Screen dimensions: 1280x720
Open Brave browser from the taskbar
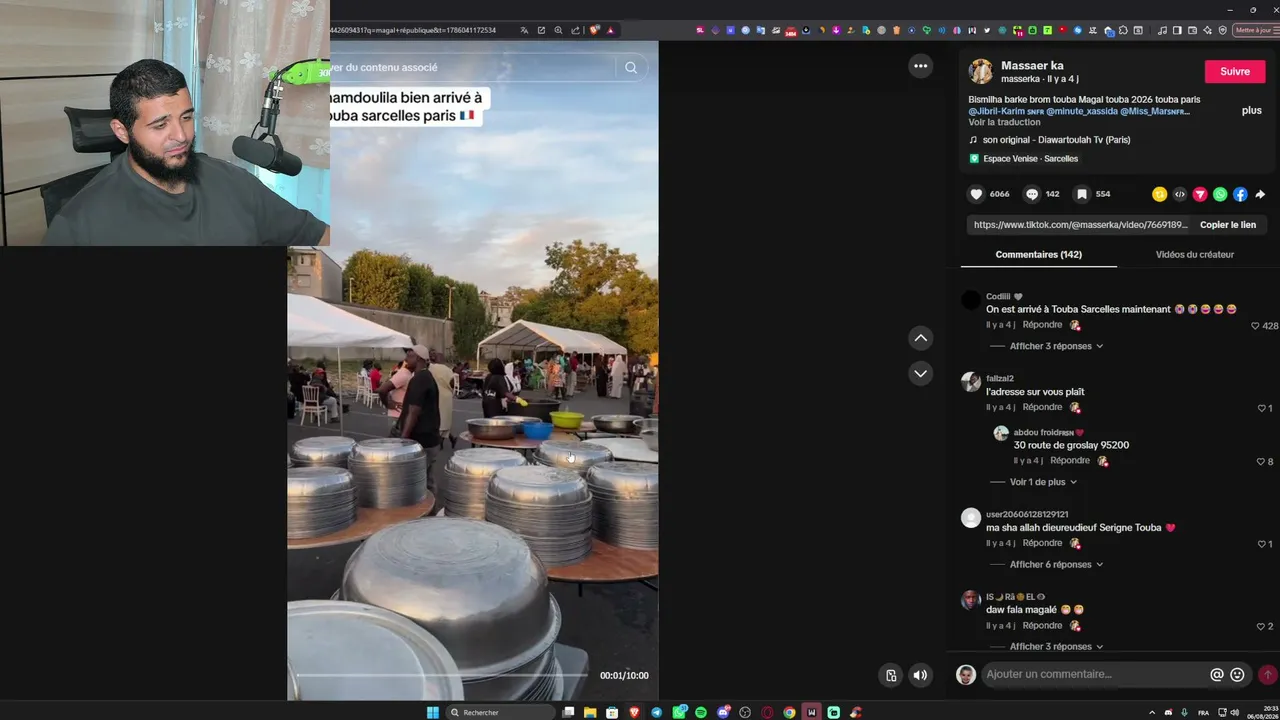pos(634,712)
